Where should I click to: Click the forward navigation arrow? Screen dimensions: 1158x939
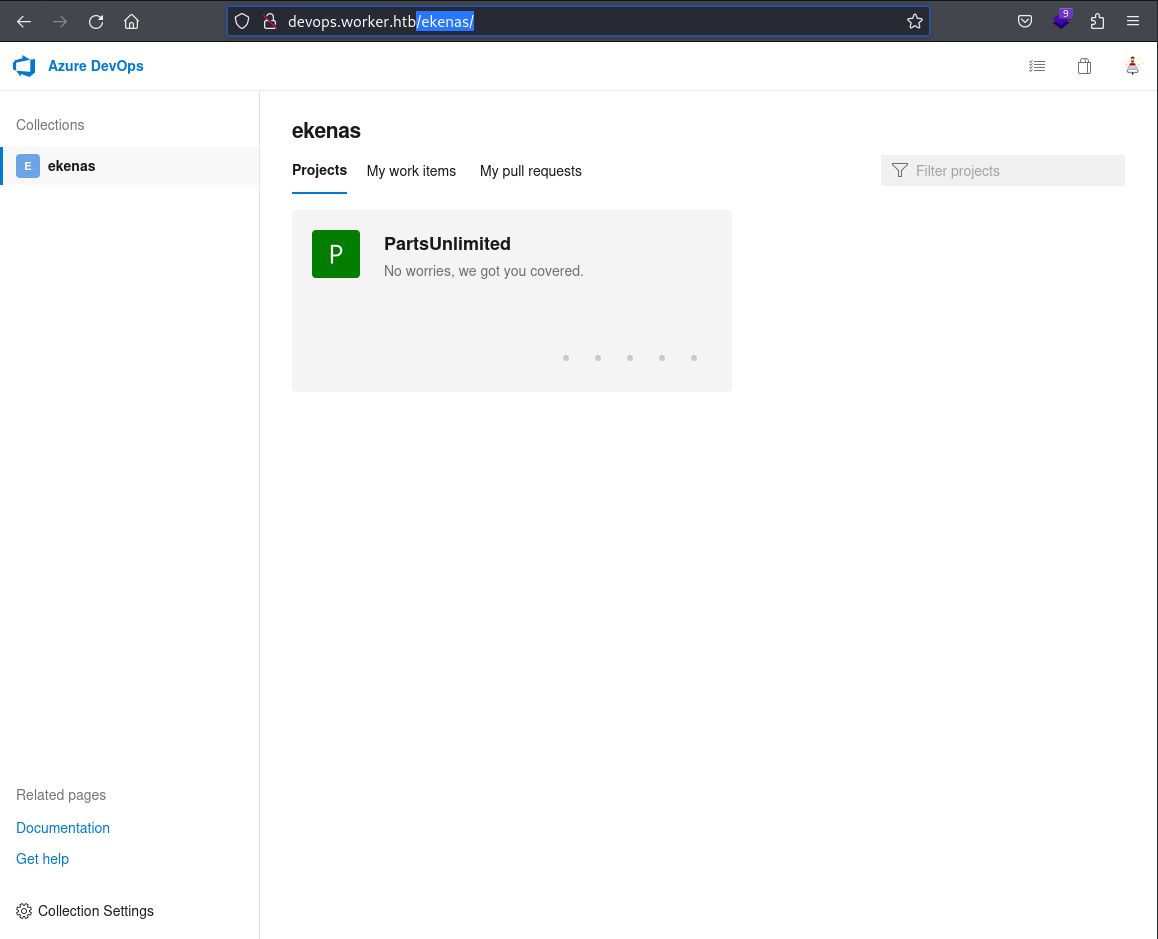tap(60, 21)
